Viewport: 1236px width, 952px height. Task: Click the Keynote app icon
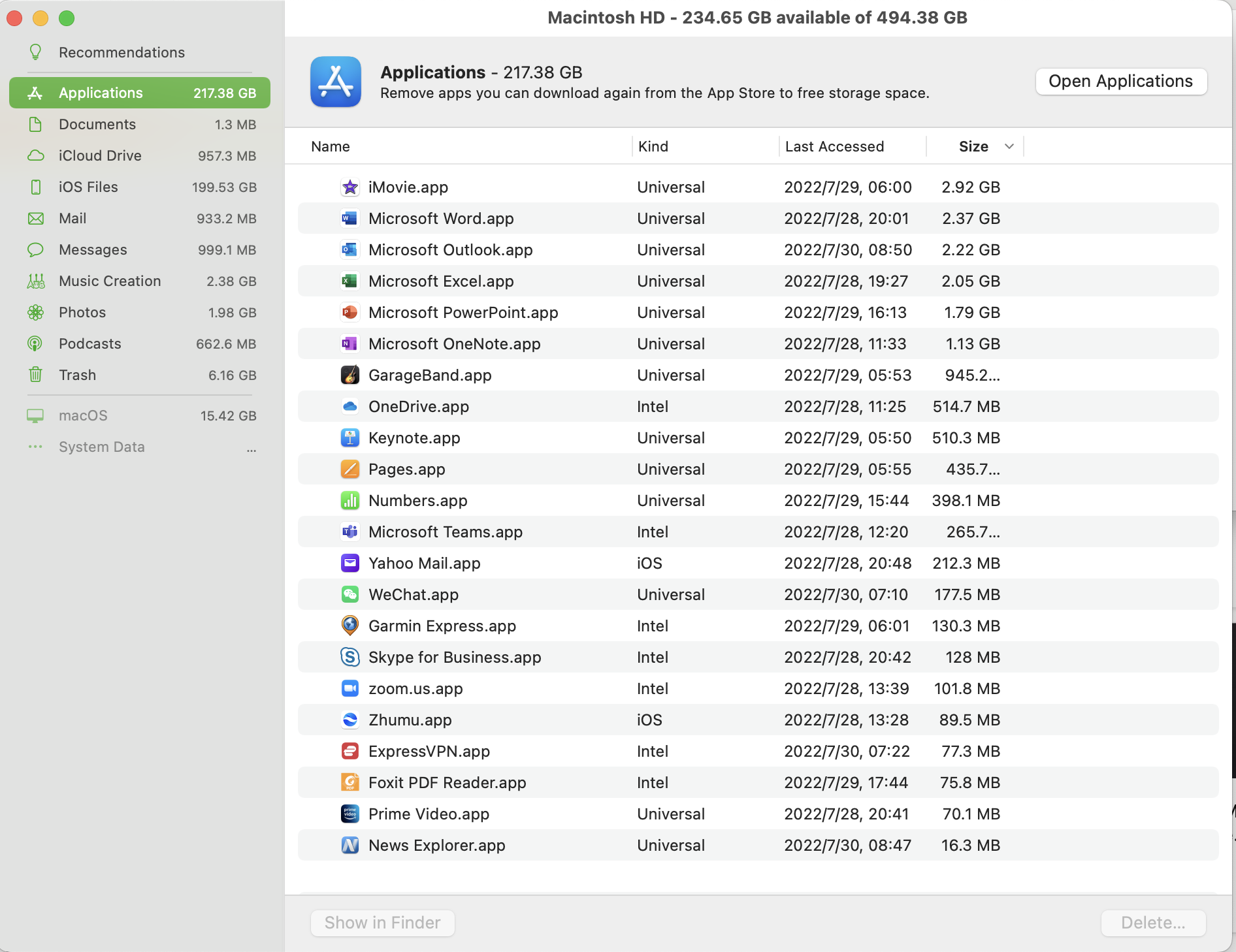pyautogui.click(x=350, y=438)
